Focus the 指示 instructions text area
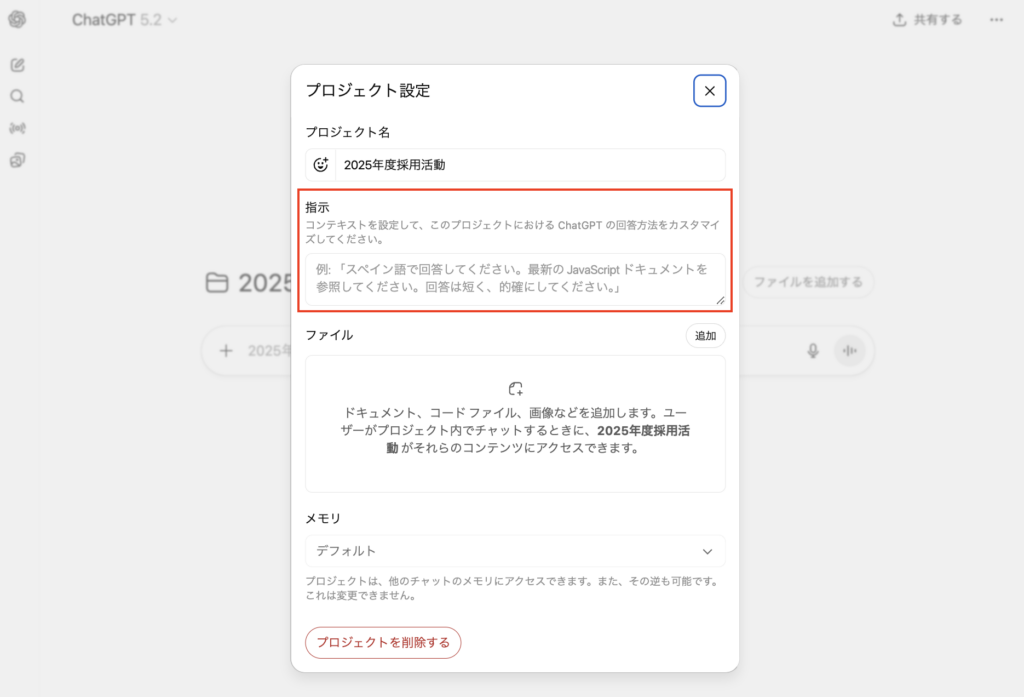 515,279
